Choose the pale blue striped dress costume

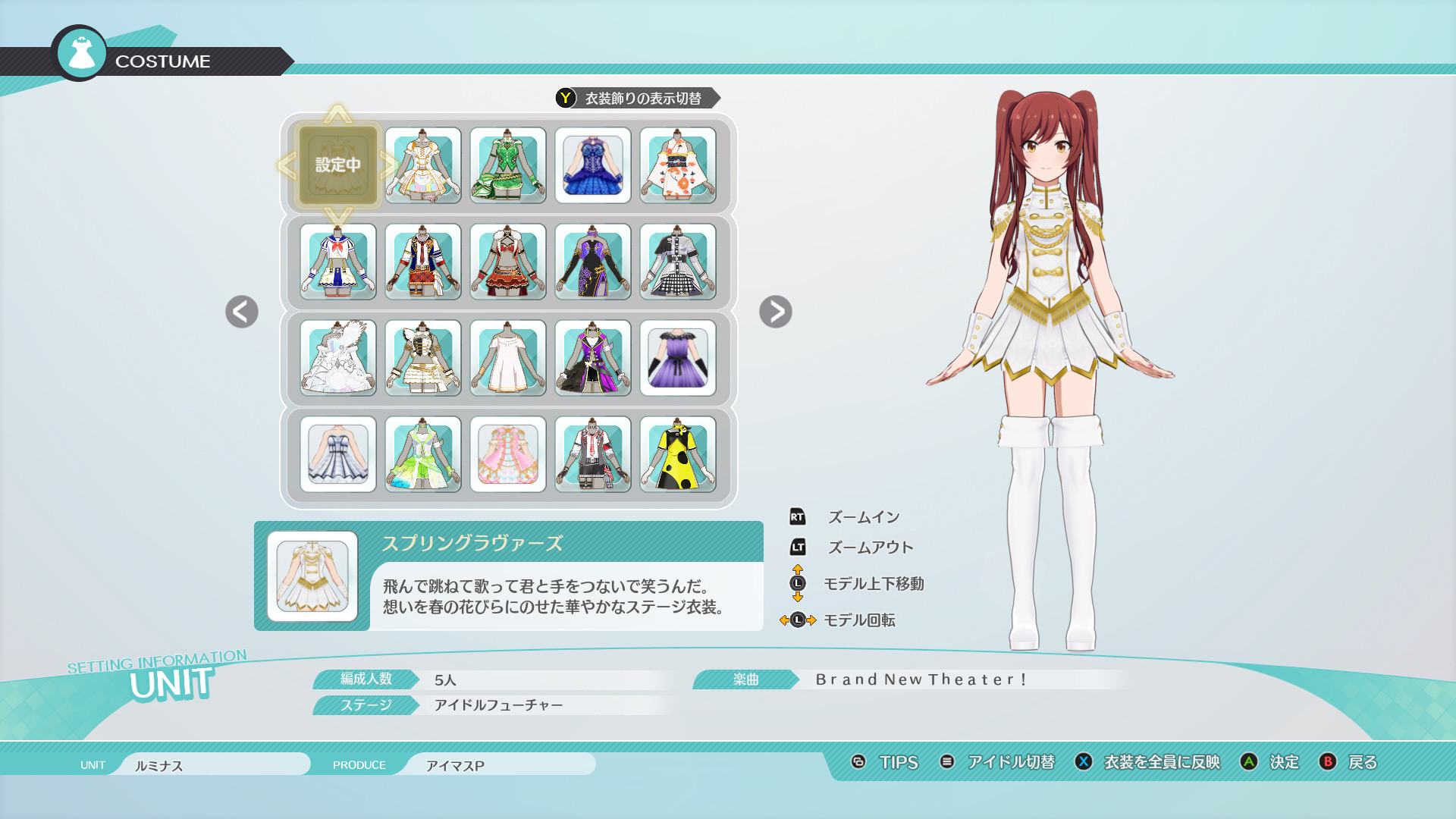click(338, 454)
